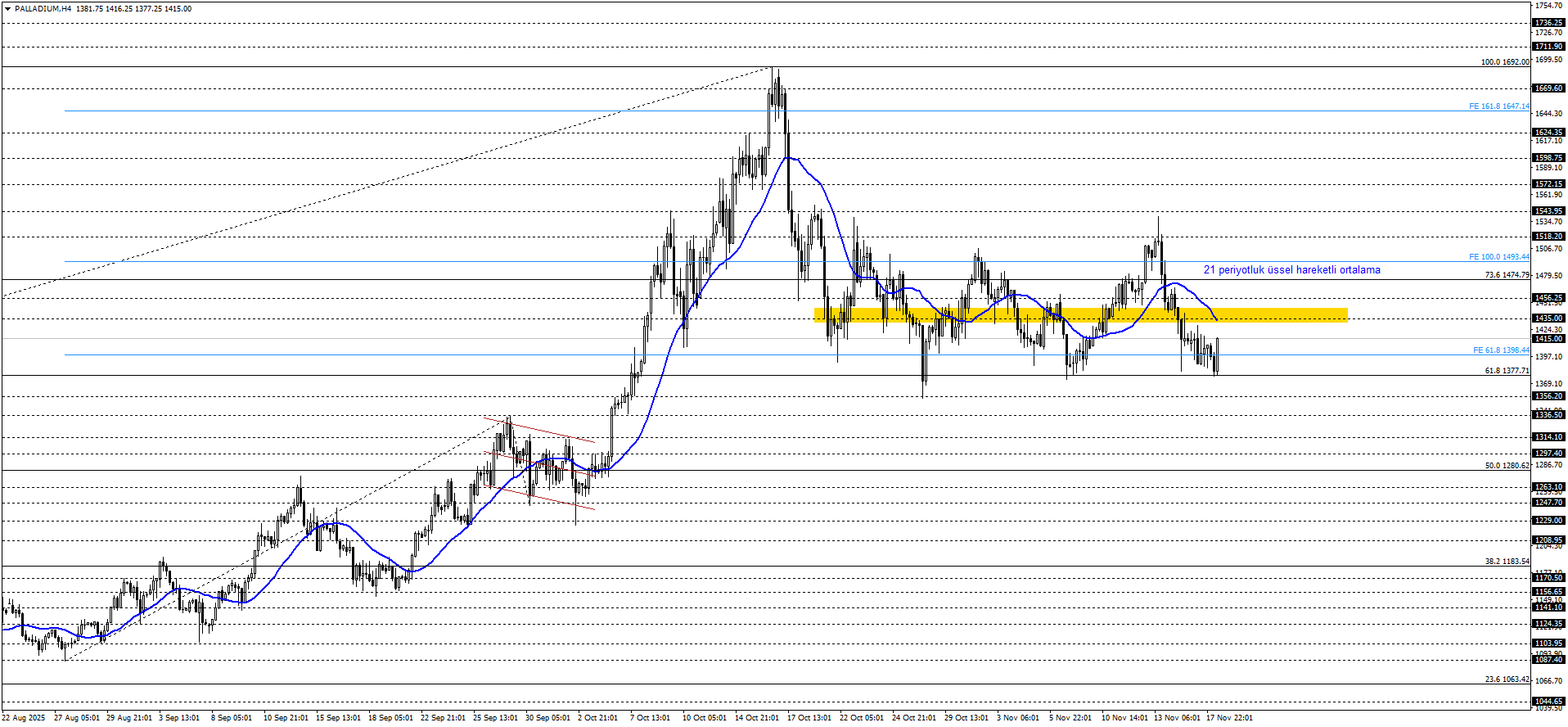
Task: Click the 1736.25 price level tag
Action: pyautogui.click(x=1548, y=23)
